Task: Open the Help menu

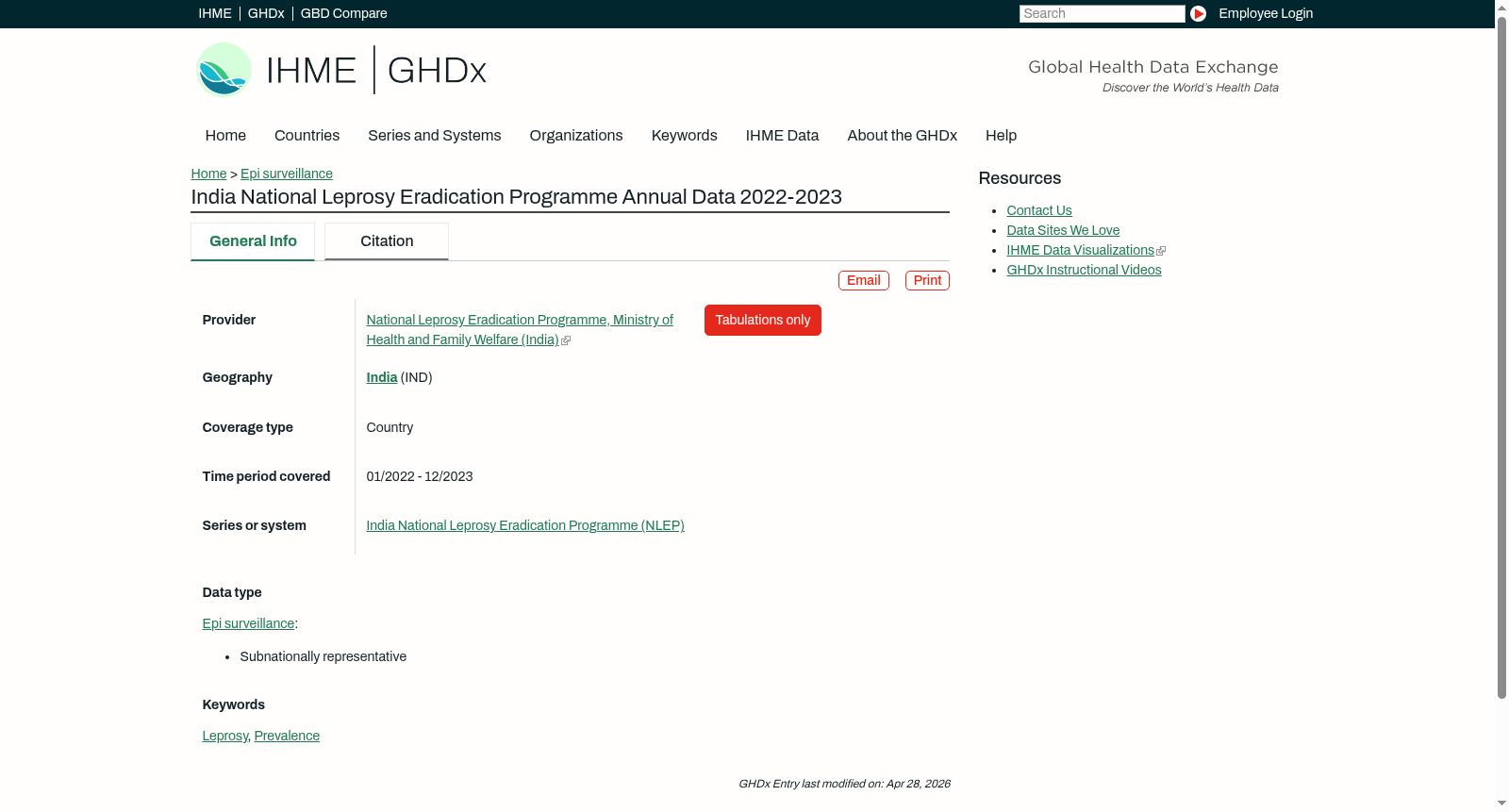Action: click(1001, 136)
